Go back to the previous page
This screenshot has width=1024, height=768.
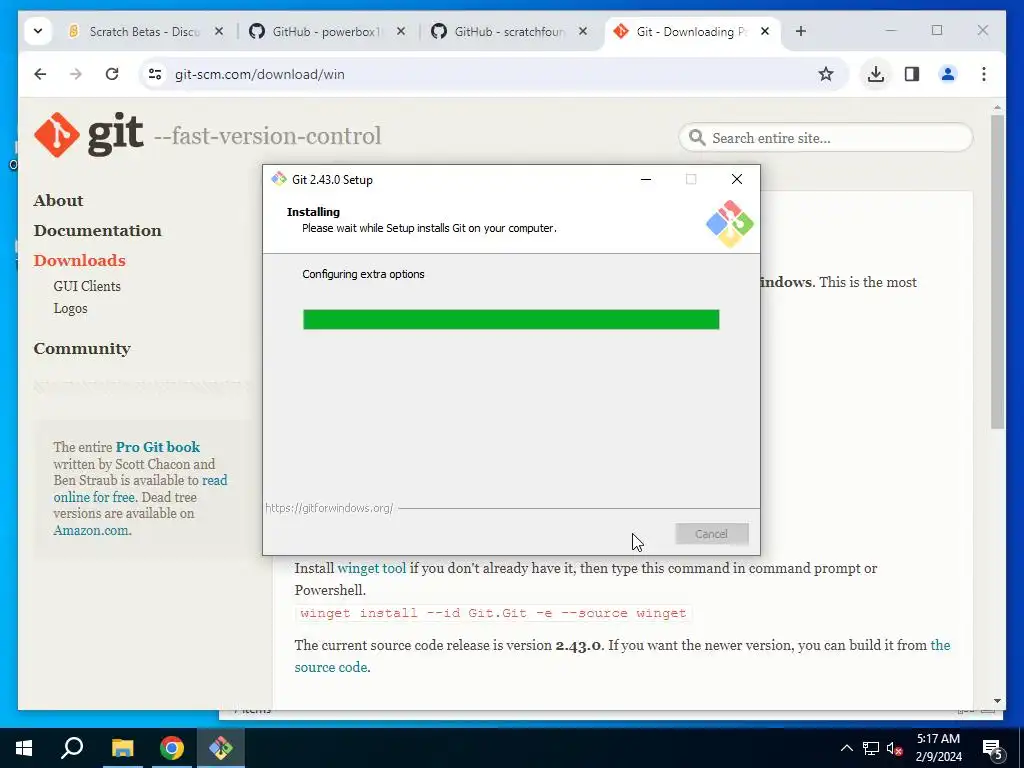coord(40,74)
